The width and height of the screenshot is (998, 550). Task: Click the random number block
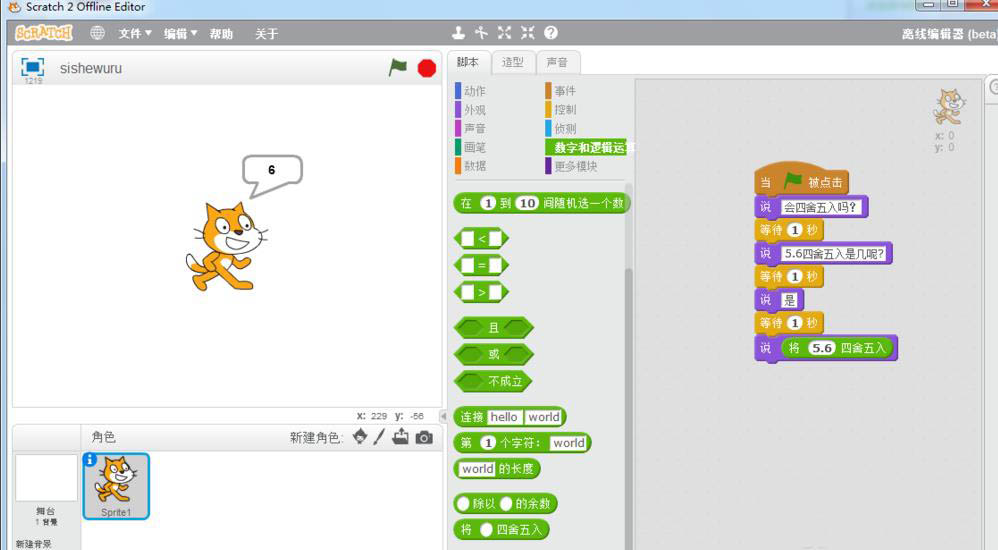click(x=541, y=203)
